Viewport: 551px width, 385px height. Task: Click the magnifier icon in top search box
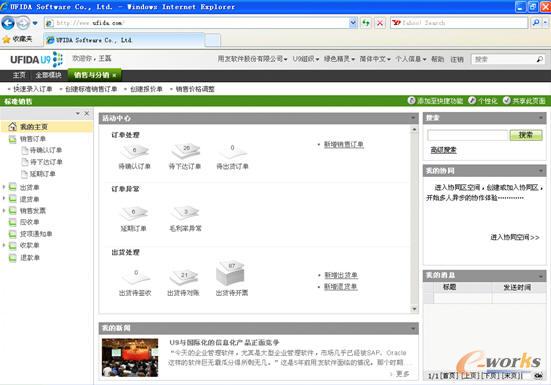539,59
